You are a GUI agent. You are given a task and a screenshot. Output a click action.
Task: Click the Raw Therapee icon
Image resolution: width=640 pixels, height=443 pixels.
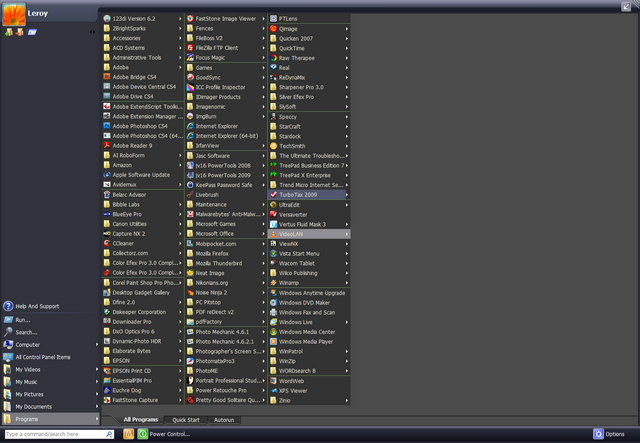pos(273,58)
